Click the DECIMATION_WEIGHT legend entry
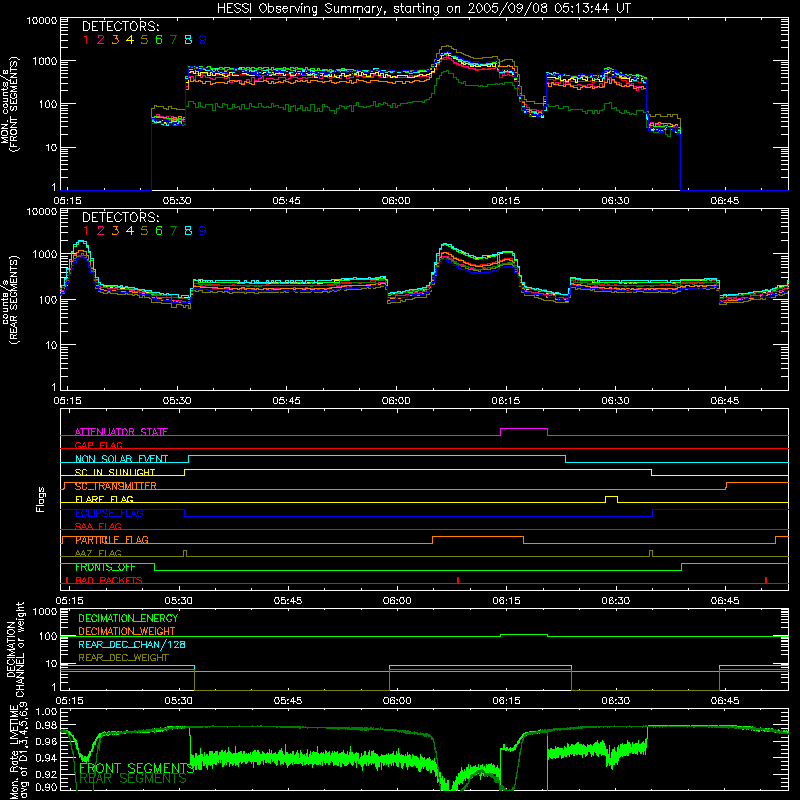Screen dimensions: 800x800 [127, 631]
